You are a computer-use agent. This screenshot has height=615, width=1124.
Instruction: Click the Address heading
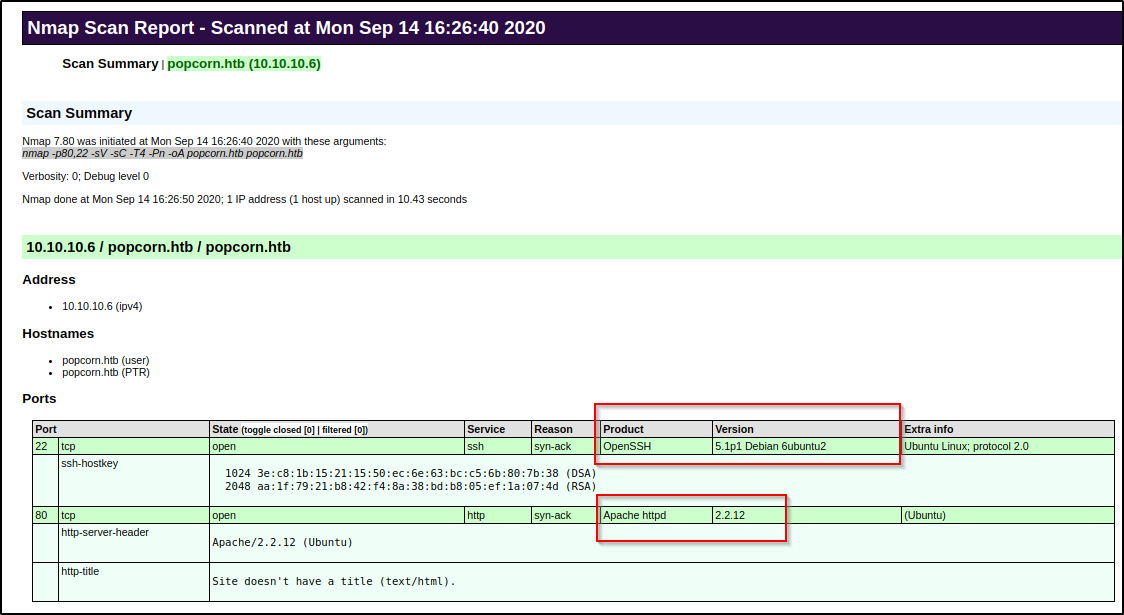(49, 280)
